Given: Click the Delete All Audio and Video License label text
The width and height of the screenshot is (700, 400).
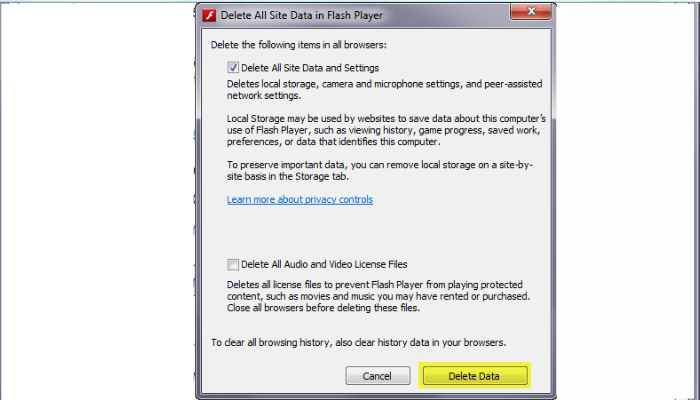Looking at the screenshot, I should (324, 264).
